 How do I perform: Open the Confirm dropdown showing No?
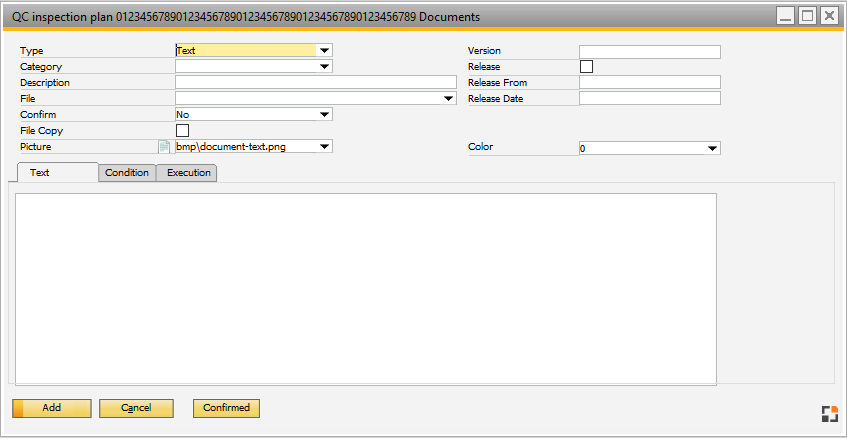click(324, 115)
